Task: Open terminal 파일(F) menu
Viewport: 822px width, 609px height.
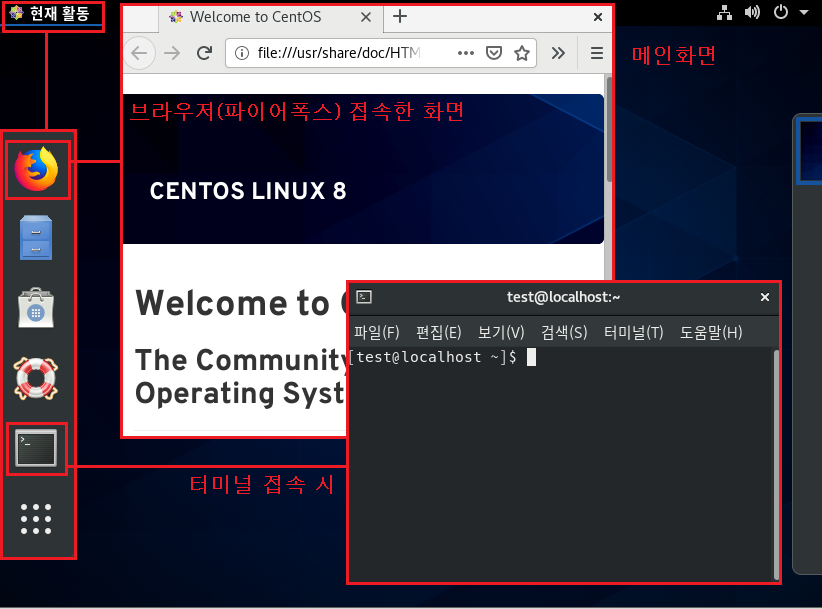Action: click(376, 332)
